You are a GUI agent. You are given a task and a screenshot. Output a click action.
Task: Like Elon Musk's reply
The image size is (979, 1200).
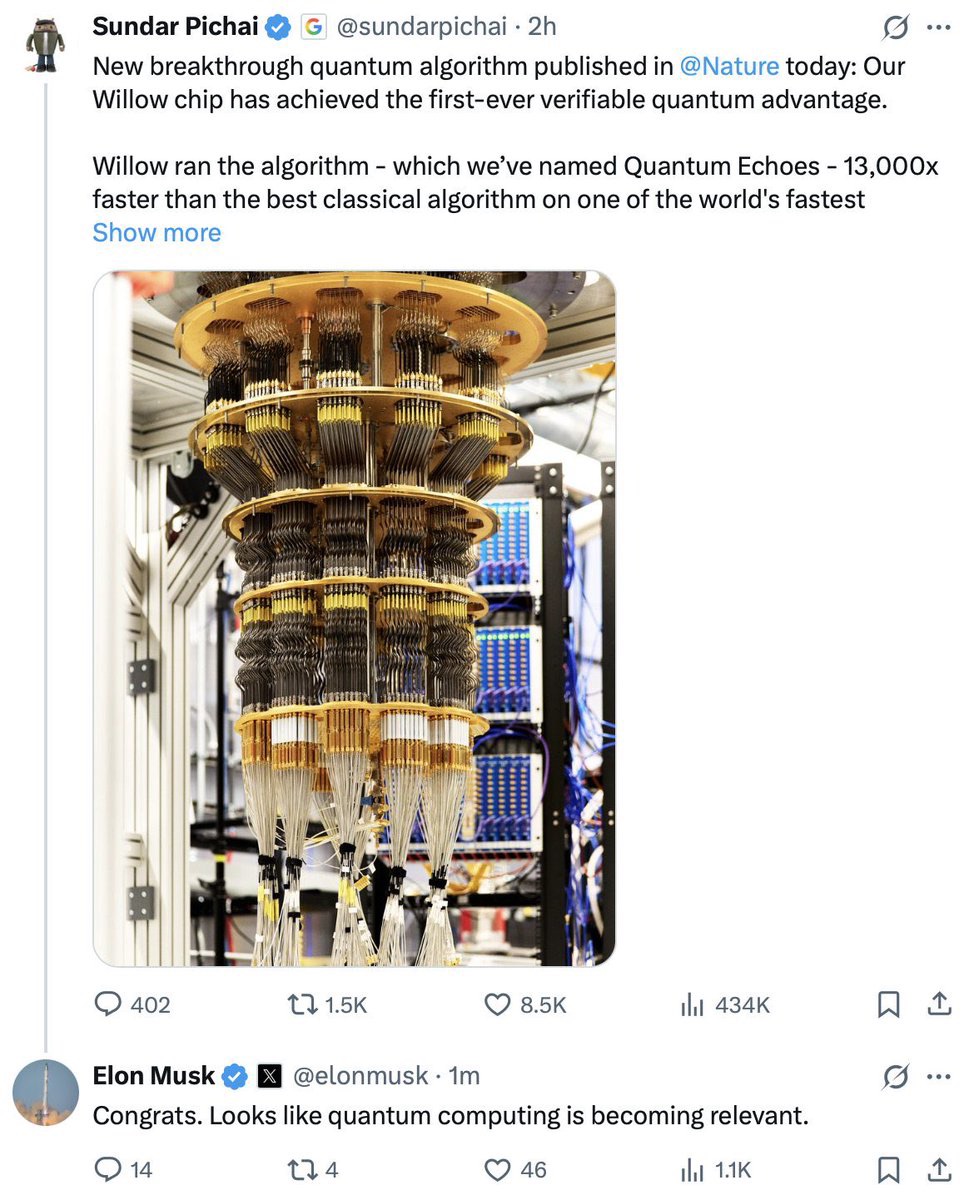click(x=498, y=1168)
